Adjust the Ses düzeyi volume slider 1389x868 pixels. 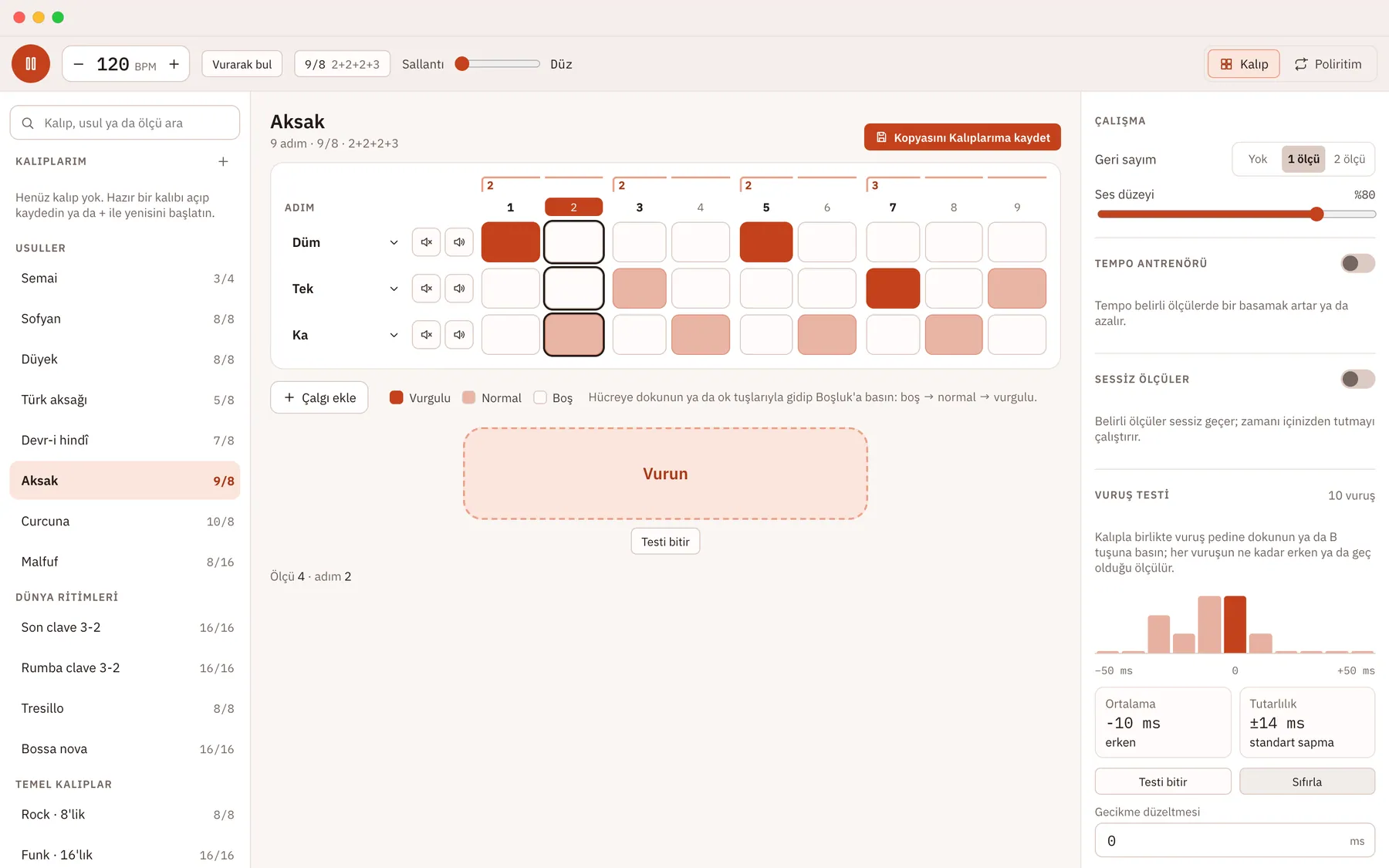point(1235,214)
